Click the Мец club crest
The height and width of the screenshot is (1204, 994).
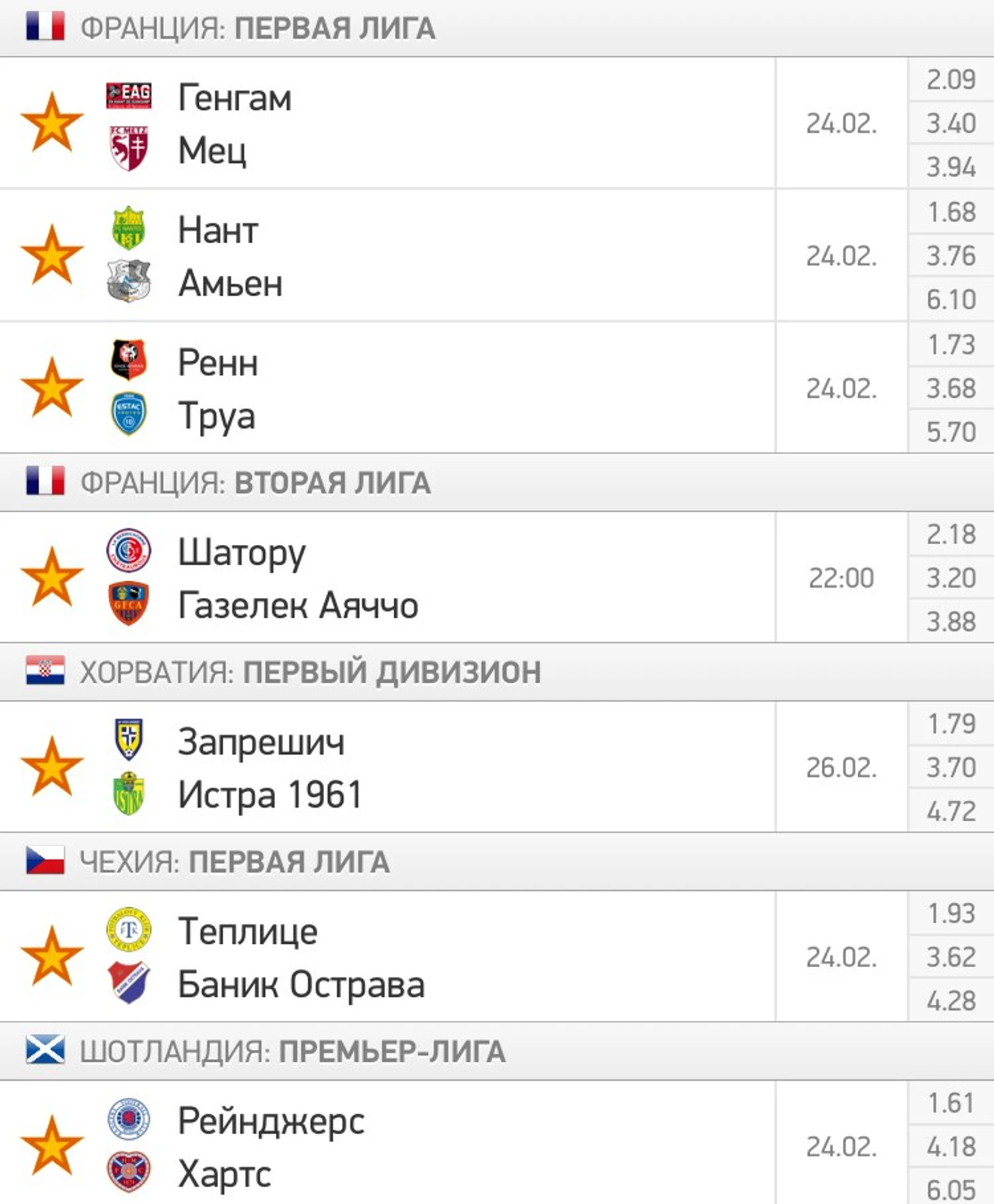(129, 148)
